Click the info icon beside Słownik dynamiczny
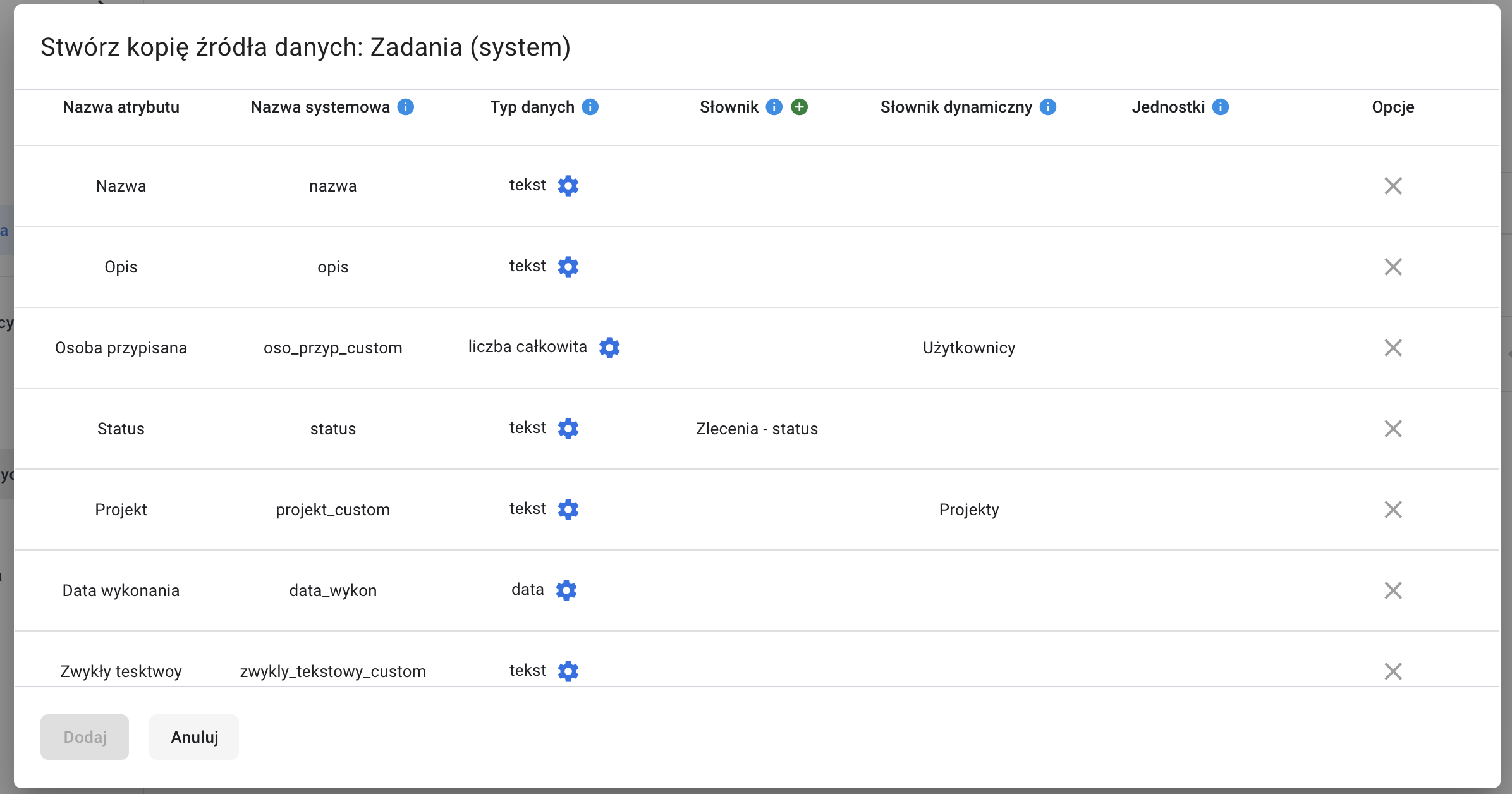 [x=1048, y=107]
